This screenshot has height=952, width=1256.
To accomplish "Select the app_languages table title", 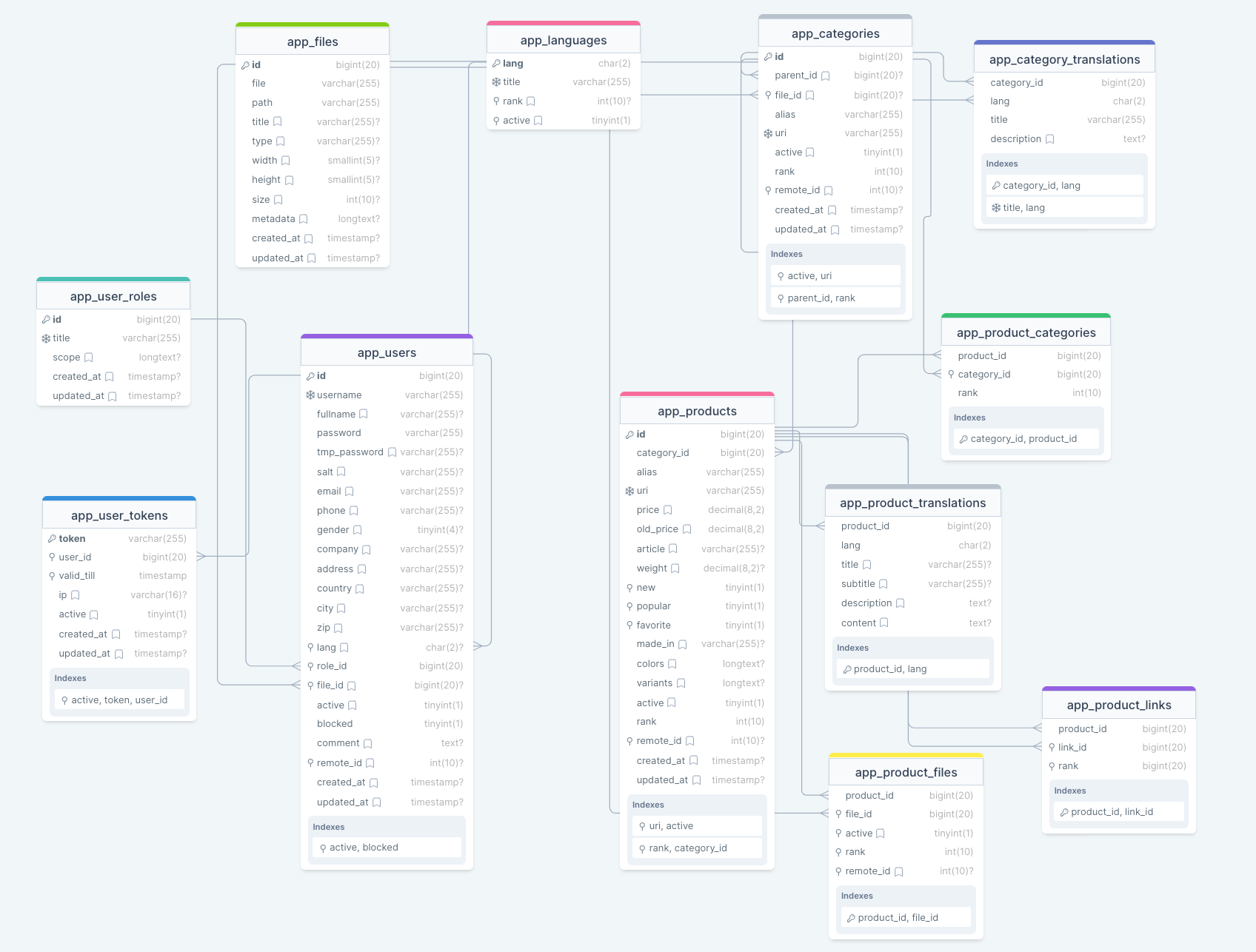I will click(563, 40).
